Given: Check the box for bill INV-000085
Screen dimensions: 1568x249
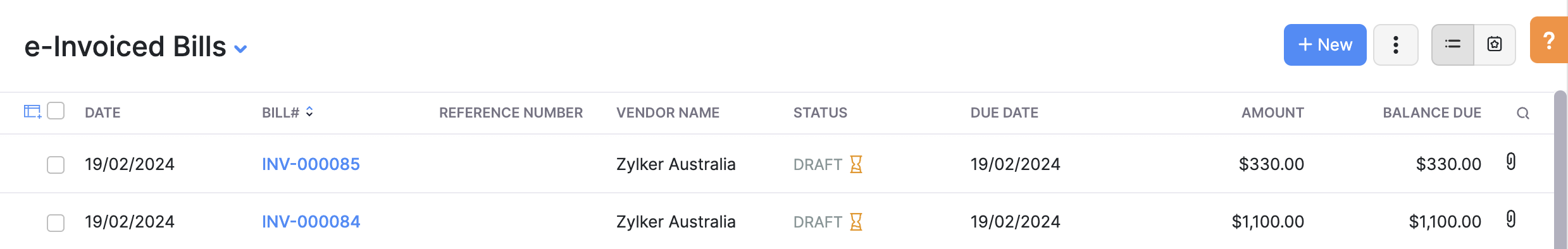Looking at the screenshot, I should click(x=56, y=165).
